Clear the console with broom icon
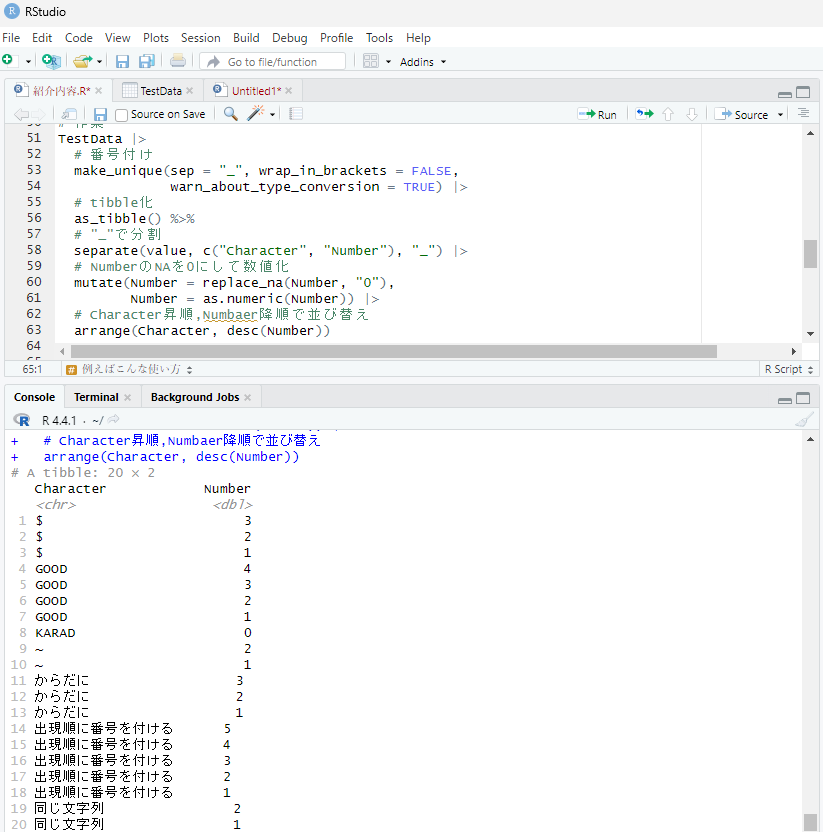The image size is (823, 832). (x=804, y=420)
